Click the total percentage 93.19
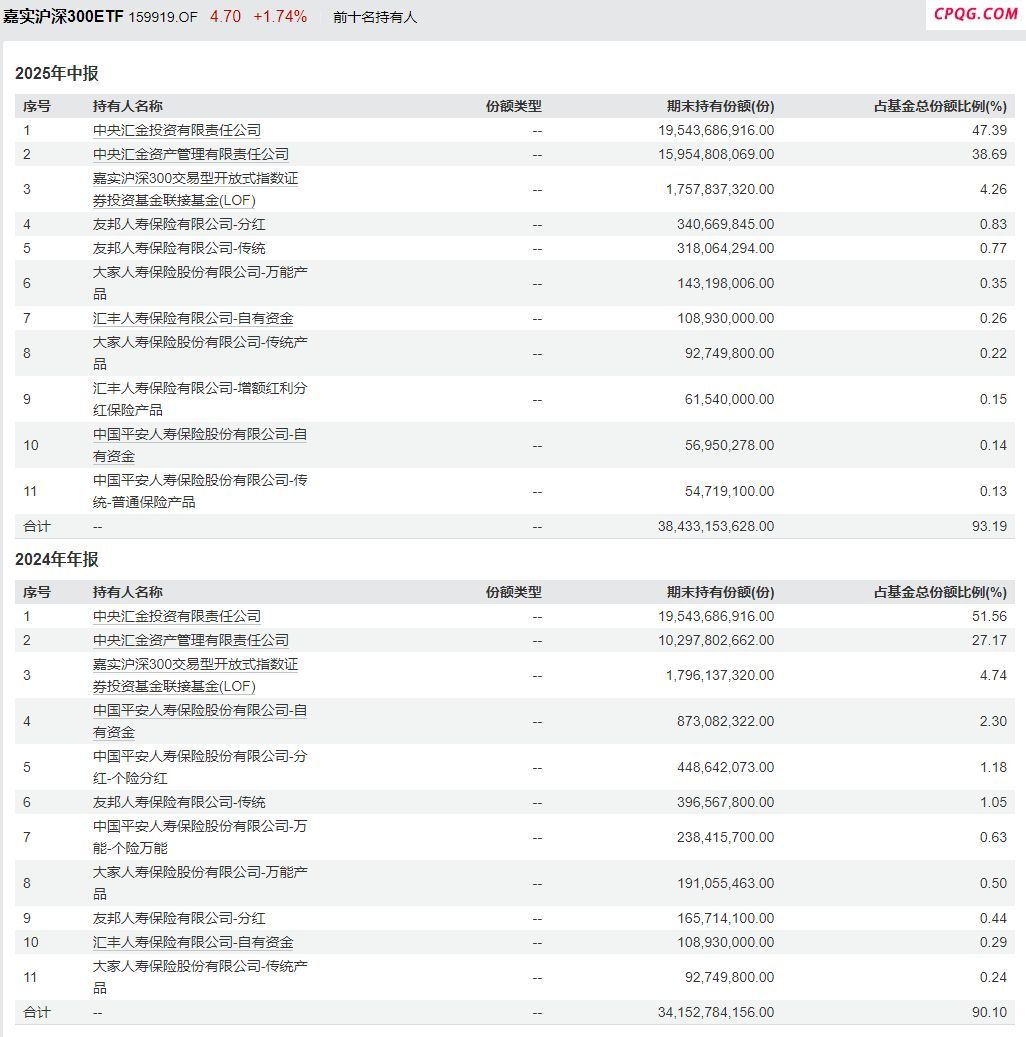 (x=990, y=526)
